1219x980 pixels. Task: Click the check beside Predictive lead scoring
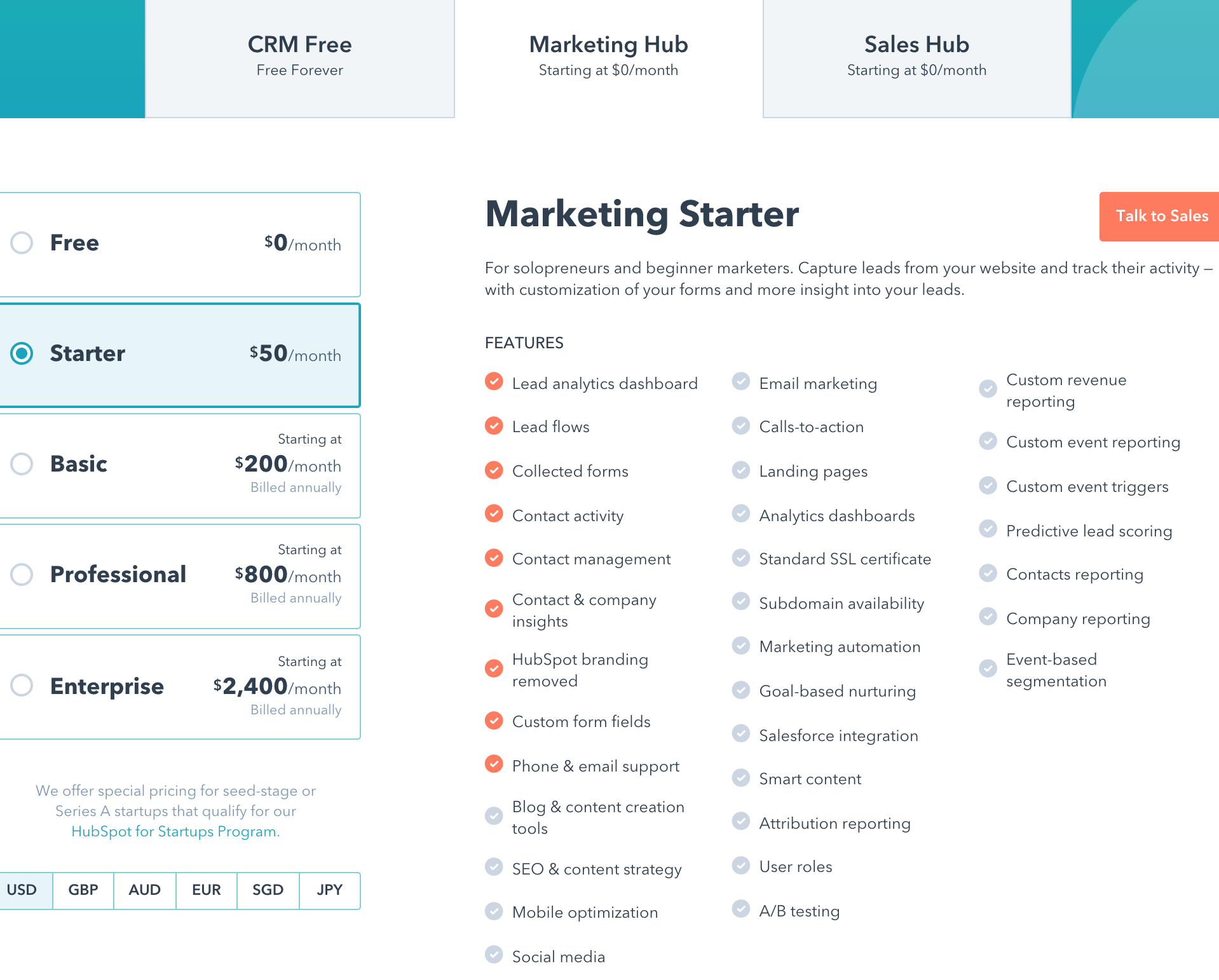(988, 529)
